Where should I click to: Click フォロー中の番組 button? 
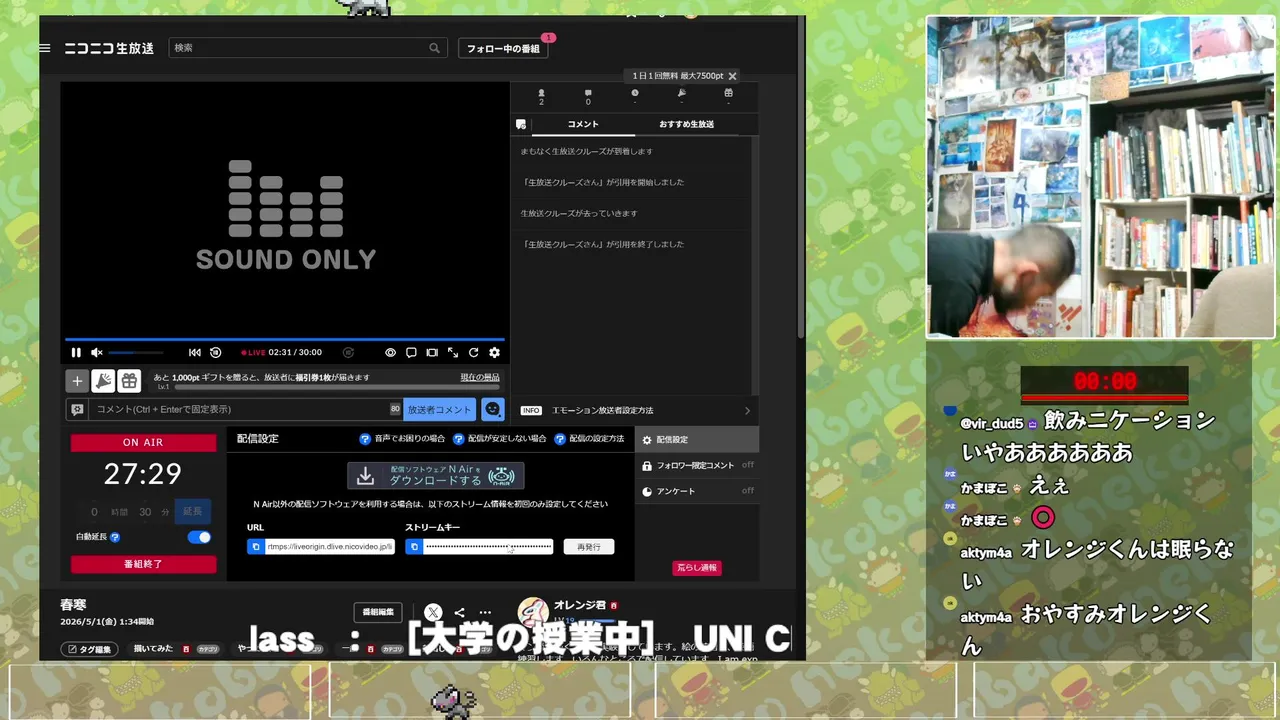pyautogui.click(x=503, y=48)
